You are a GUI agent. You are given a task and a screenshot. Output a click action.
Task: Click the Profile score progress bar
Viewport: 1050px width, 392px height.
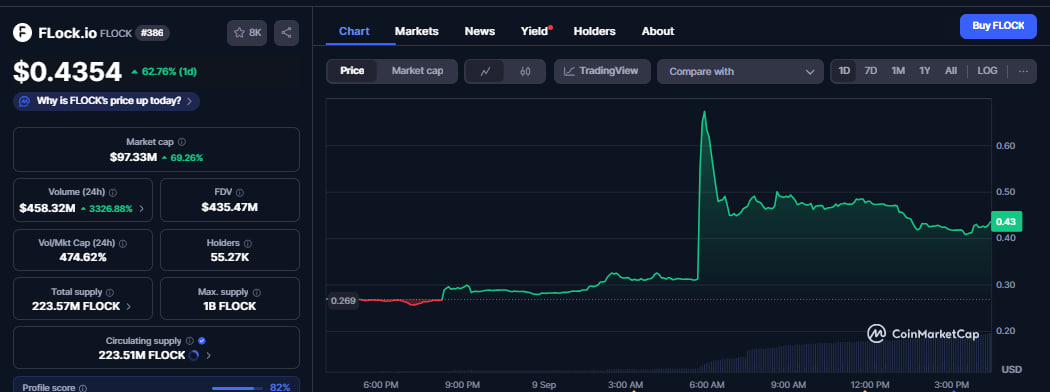point(238,388)
